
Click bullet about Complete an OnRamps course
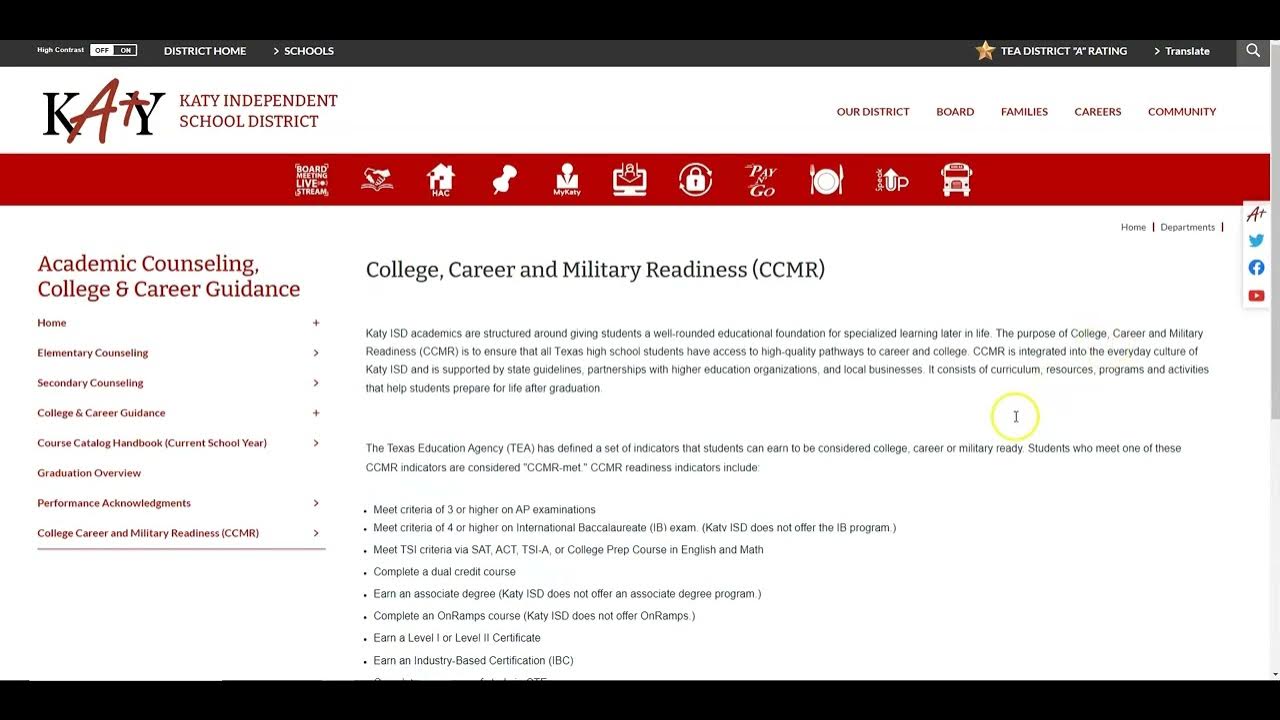(x=534, y=616)
